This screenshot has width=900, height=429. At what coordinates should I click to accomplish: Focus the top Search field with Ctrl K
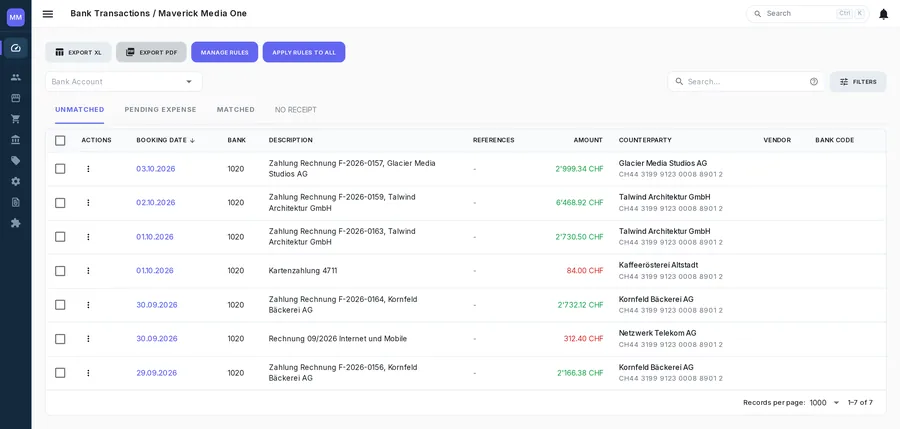point(808,14)
